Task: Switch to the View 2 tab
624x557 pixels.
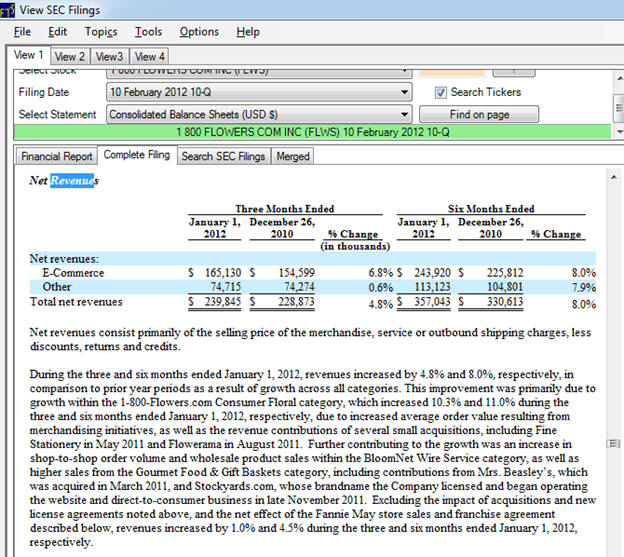Action: point(70,57)
